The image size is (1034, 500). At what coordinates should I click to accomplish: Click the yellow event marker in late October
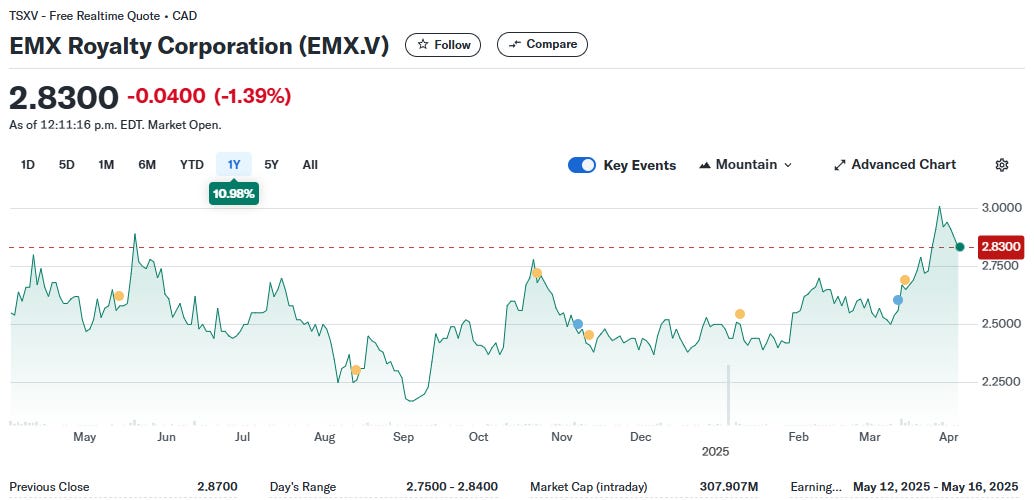pos(537,273)
